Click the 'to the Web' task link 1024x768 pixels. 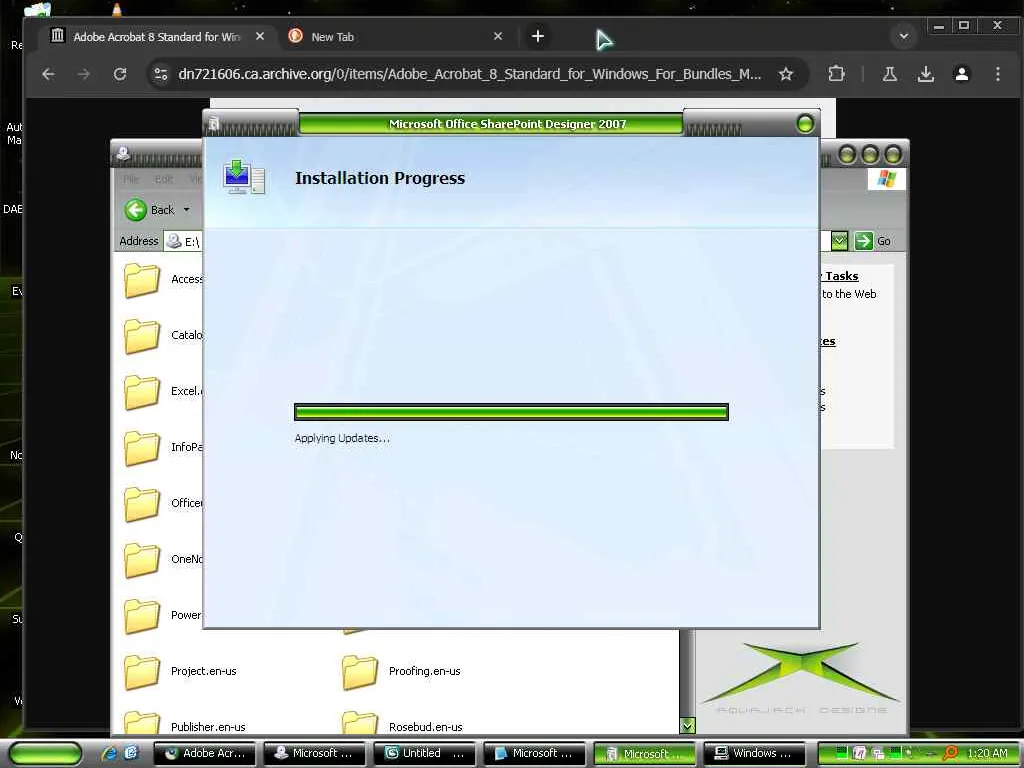coord(848,294)
